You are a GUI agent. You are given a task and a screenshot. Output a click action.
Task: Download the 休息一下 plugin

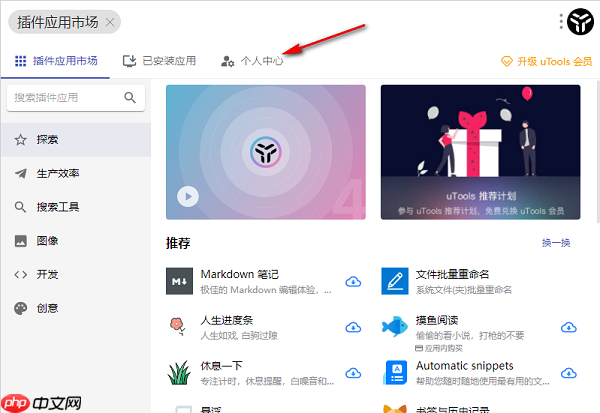click(353, 373)
